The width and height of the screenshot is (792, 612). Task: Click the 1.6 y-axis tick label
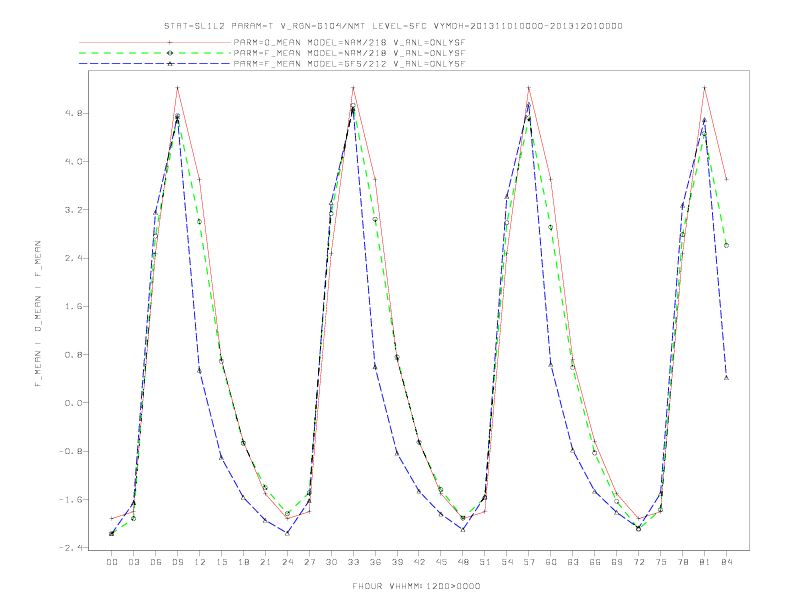[x=73, y=307]
